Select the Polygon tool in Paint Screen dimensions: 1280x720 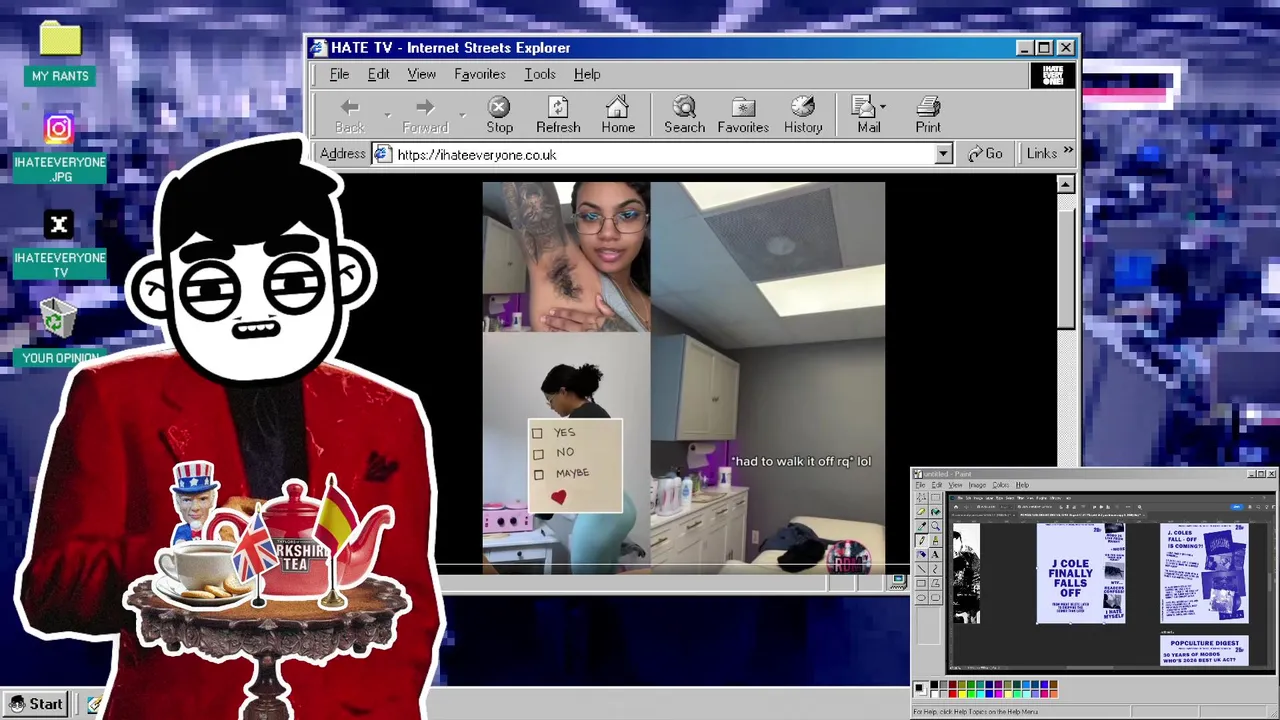(935, 583)
